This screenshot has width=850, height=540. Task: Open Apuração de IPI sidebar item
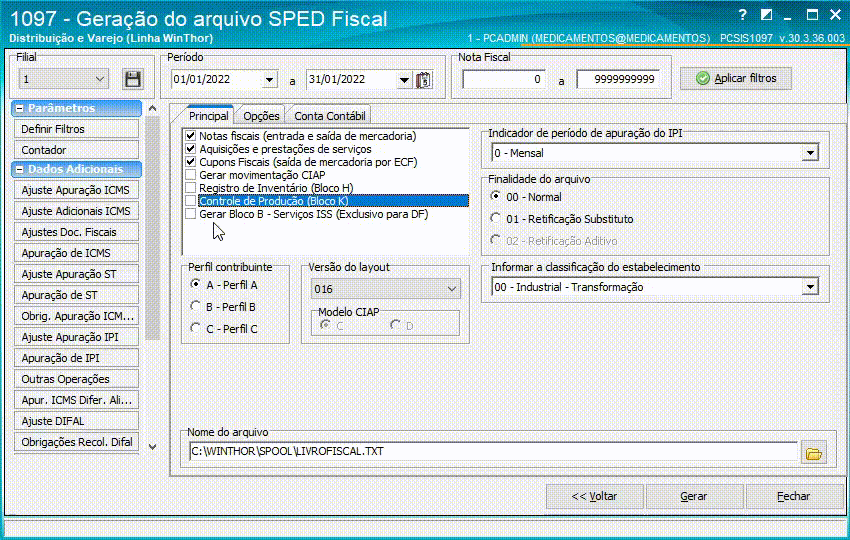[76, 358]
